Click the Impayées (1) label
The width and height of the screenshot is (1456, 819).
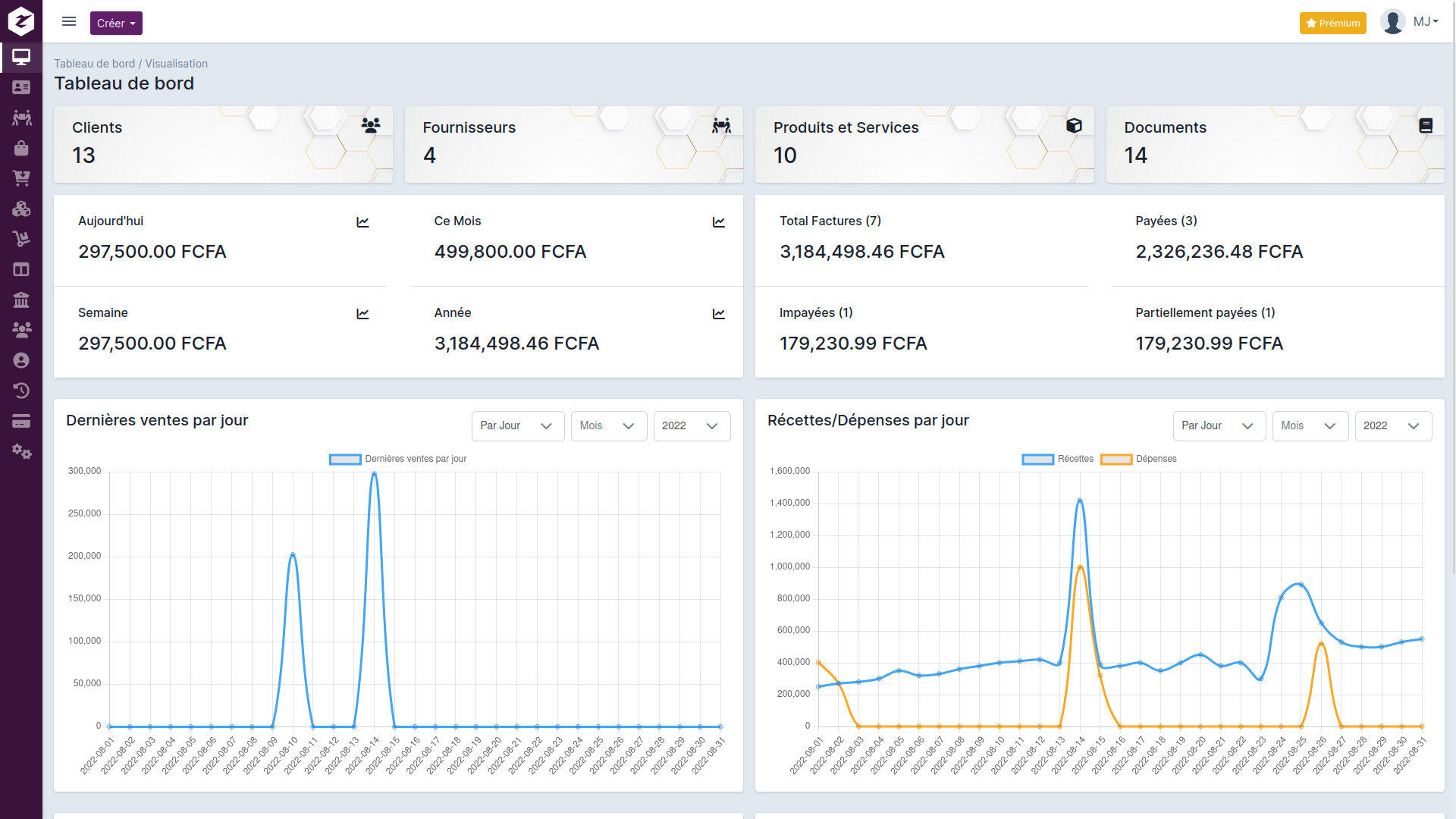tap(816, 313)
